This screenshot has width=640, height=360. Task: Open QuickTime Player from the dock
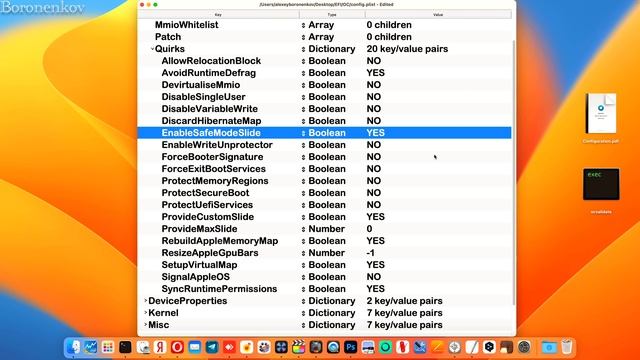[x=333, y=347]
